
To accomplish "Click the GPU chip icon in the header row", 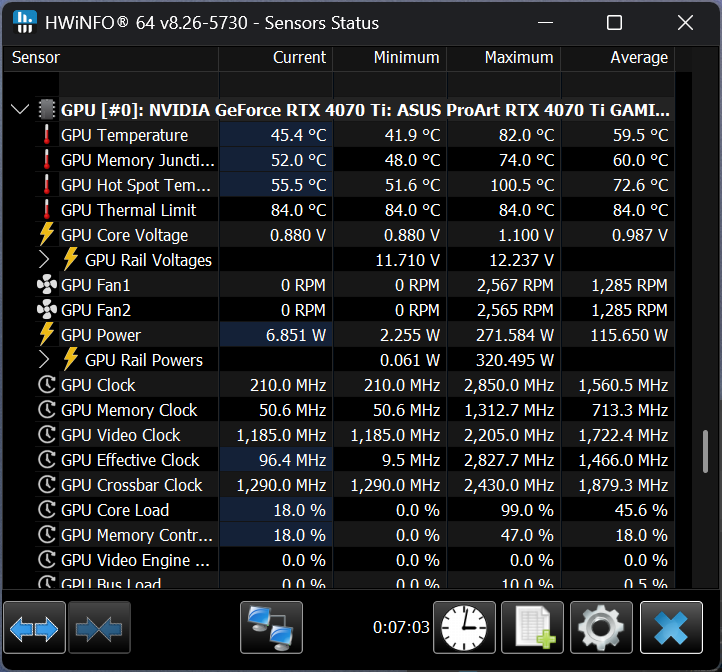I will (47, 110).
